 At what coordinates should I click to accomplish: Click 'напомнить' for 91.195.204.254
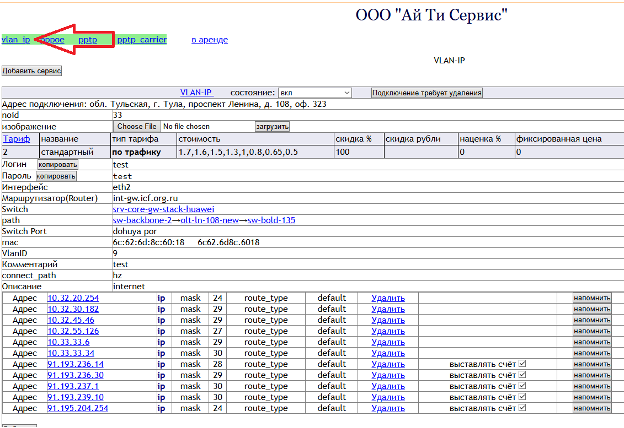click(592, 408)
